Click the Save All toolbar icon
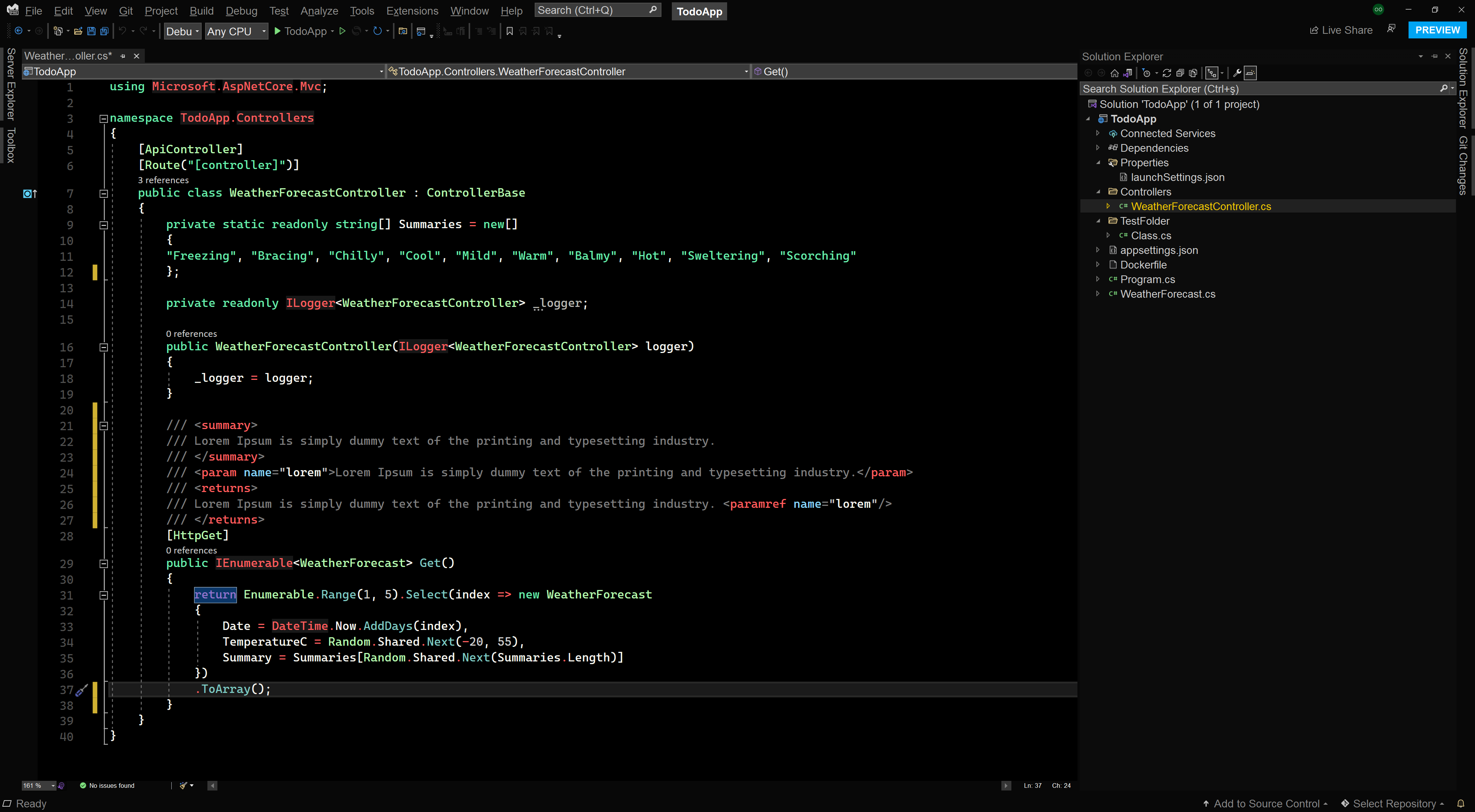1475x812 pixels. point(104,31)
